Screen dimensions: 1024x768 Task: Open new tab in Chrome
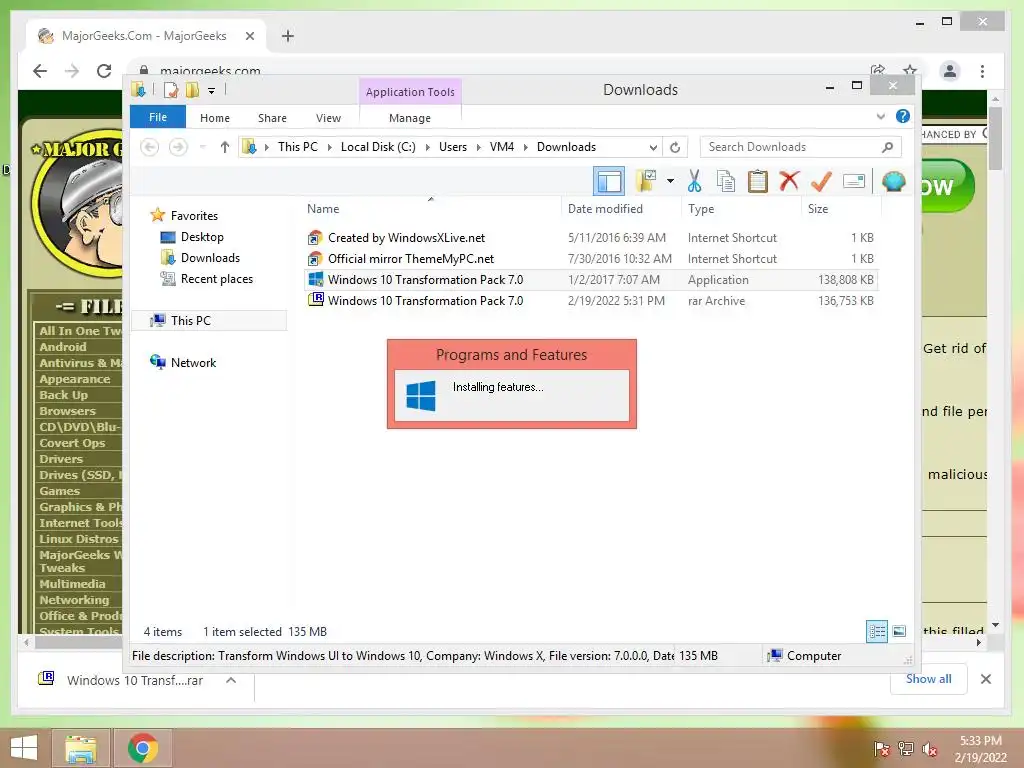(x=287, y=36)
